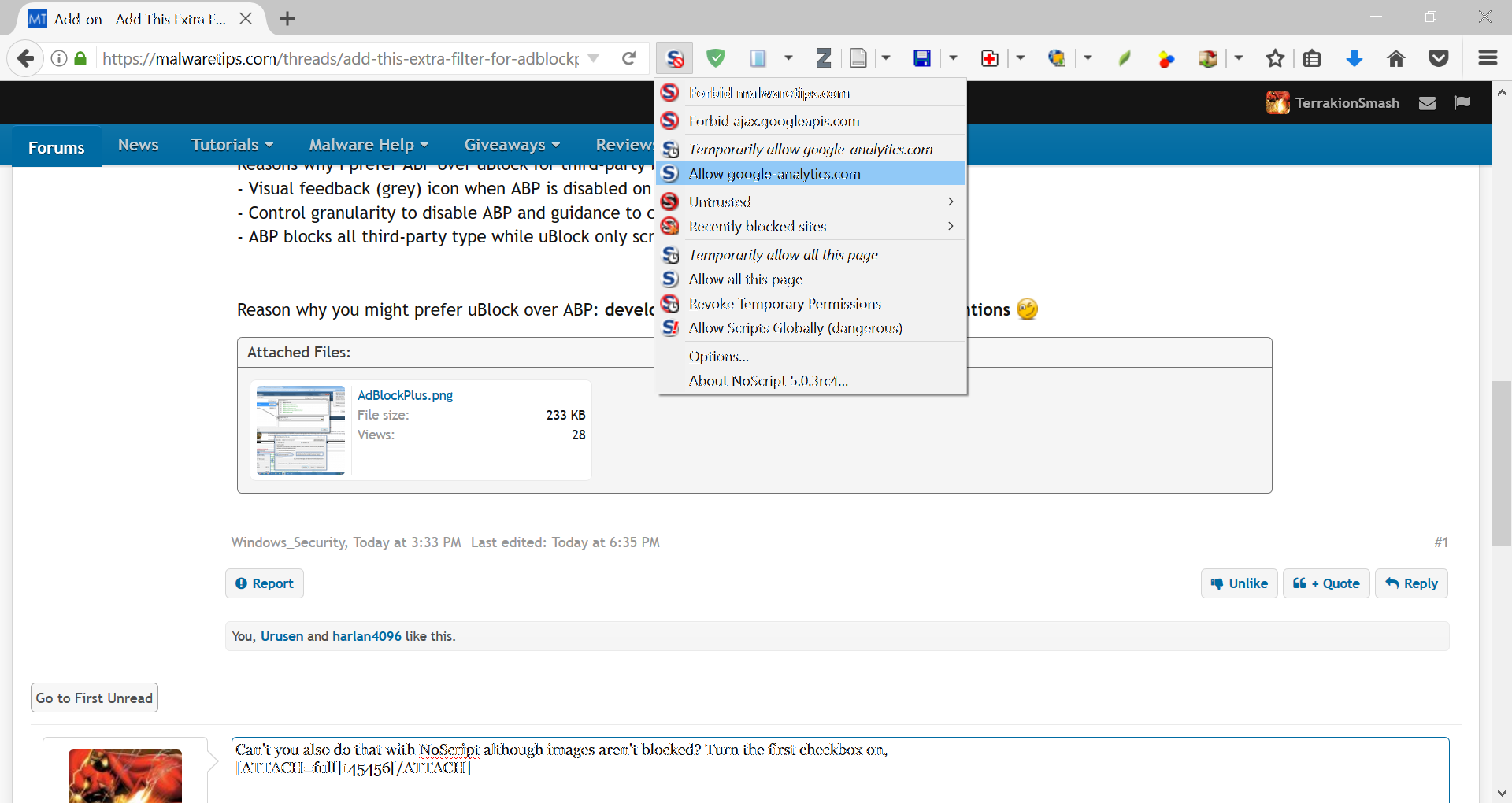Go back with the back arrow
Viewport: 1512px width, 803px height.
(25, 58)
